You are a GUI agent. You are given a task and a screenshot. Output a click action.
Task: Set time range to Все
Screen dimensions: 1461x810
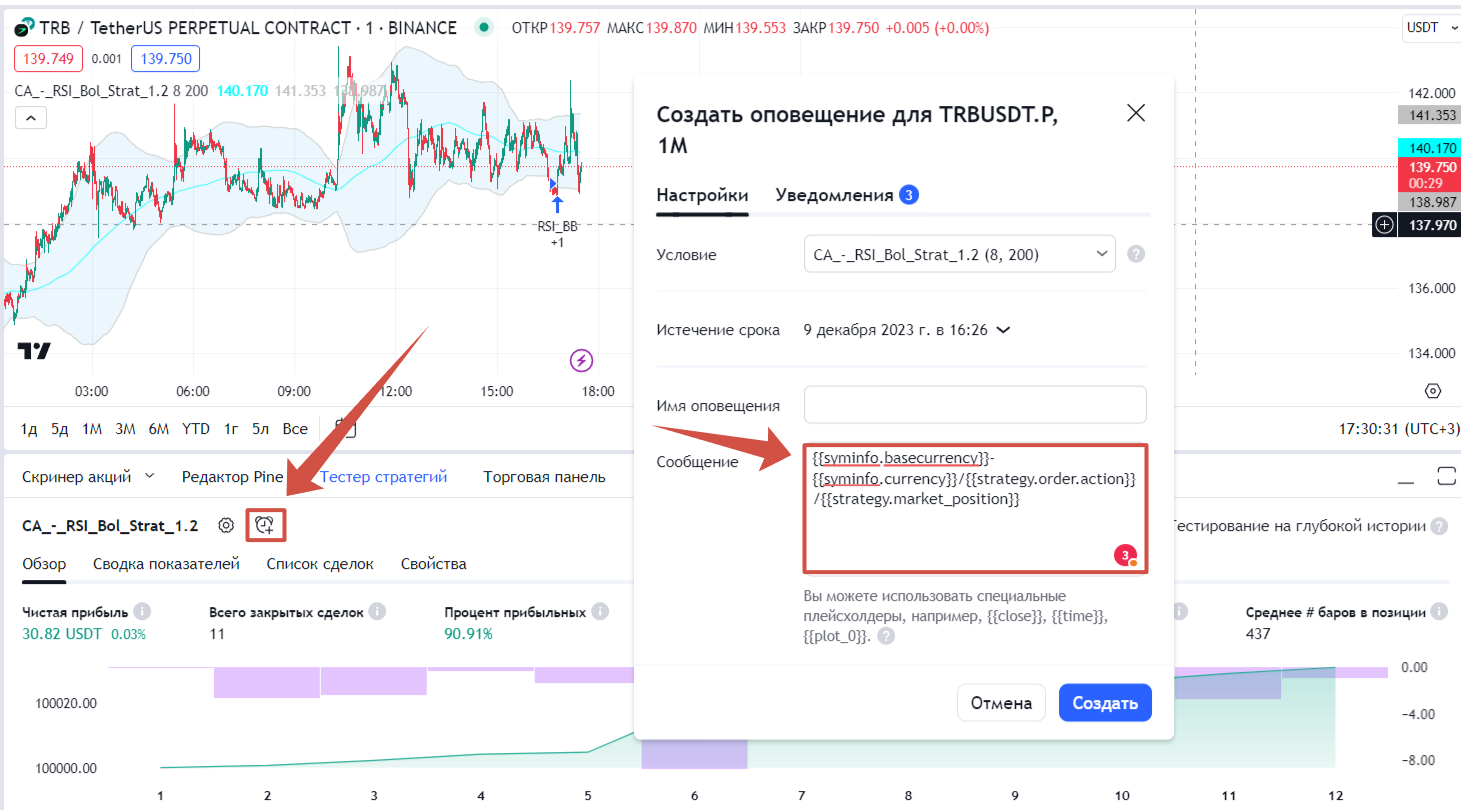point(295,428)
